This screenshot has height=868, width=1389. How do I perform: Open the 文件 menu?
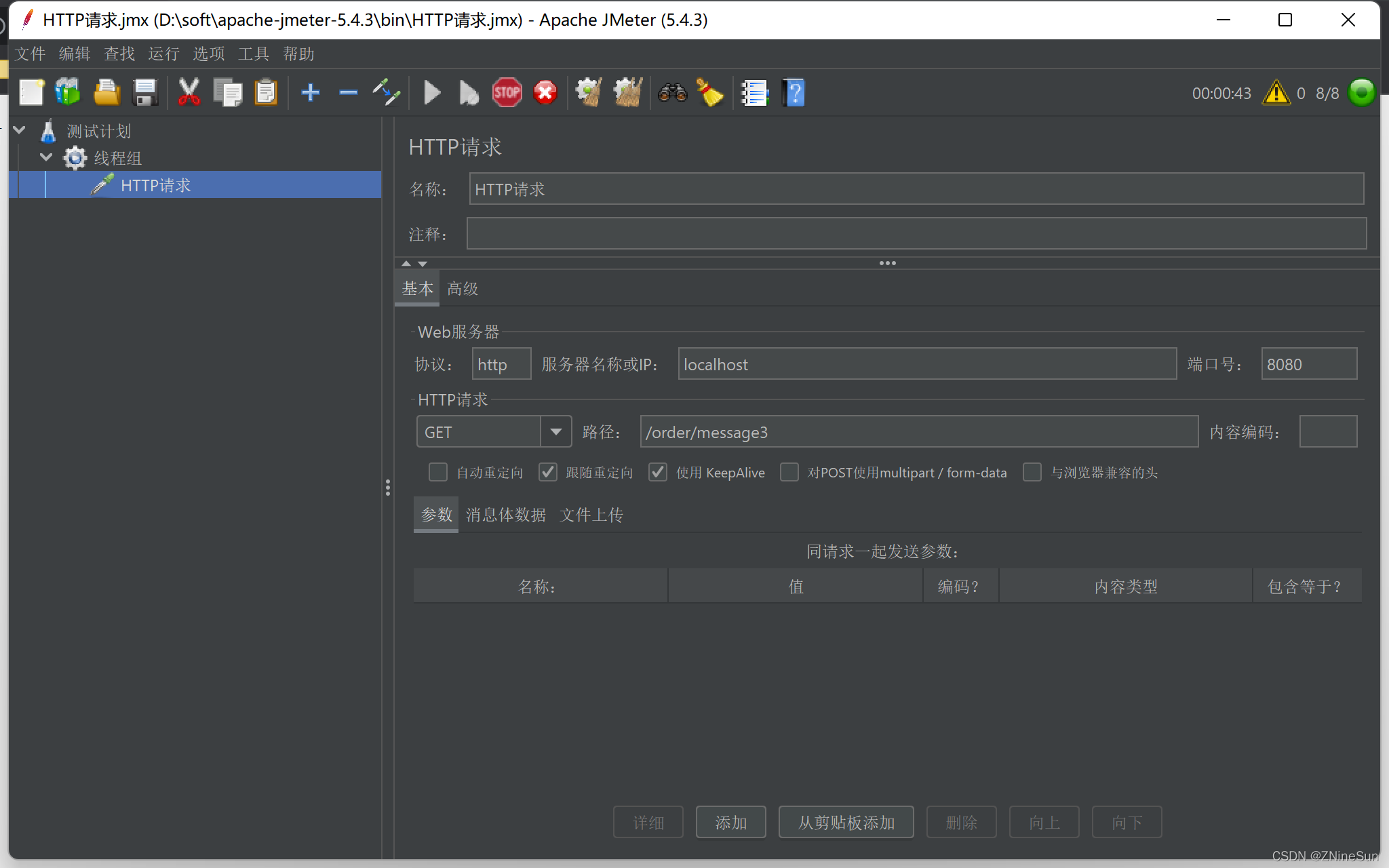(x=31, y=54)
